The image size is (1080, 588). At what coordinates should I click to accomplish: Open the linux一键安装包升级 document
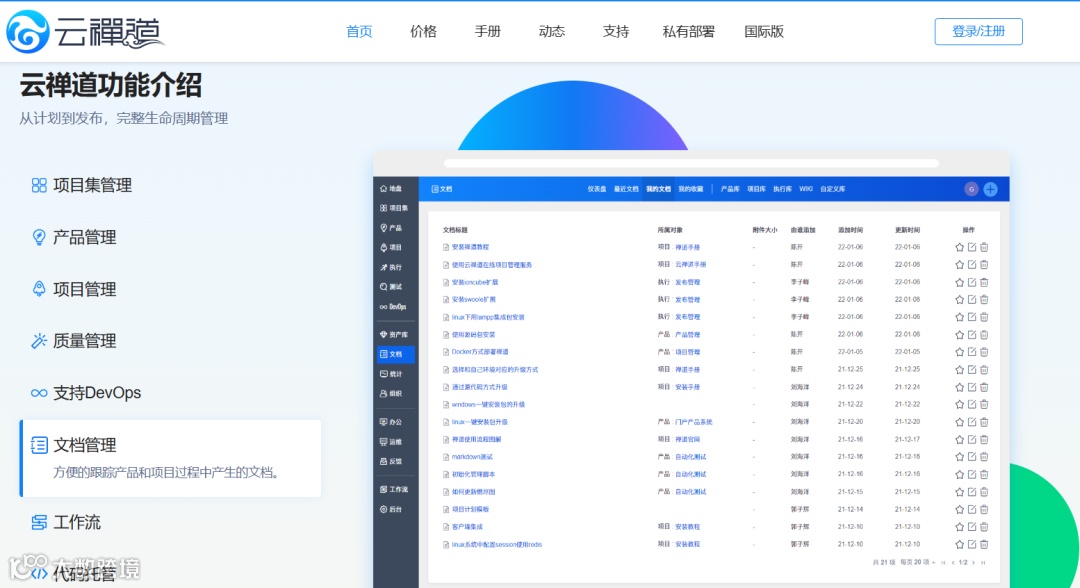click(479, 422)
